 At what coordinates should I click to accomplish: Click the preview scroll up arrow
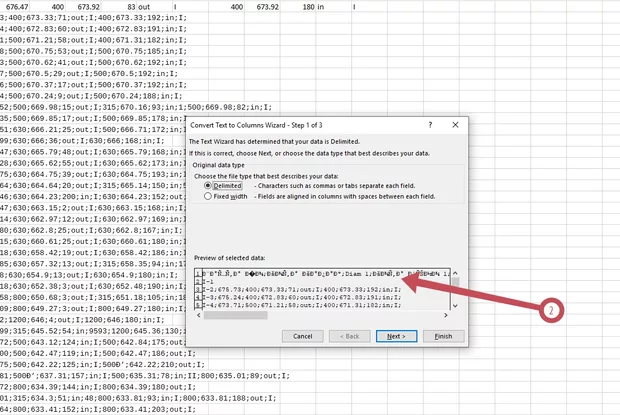pos(455,273)
